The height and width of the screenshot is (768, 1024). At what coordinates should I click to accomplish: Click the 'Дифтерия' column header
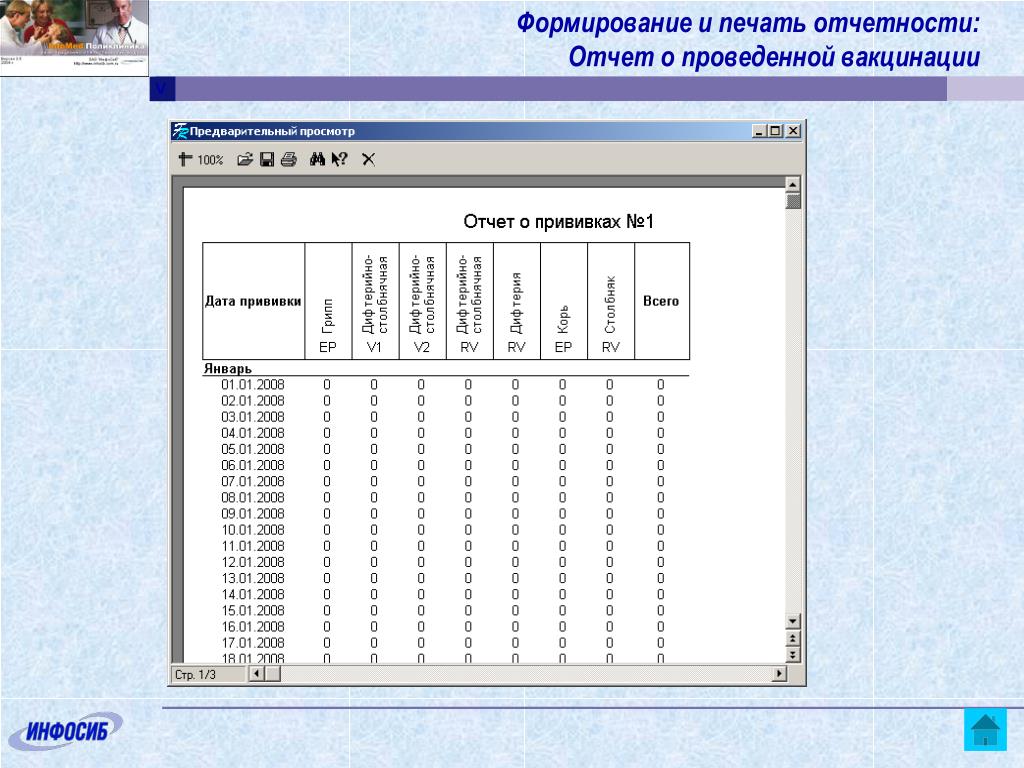tap(516, 303)
